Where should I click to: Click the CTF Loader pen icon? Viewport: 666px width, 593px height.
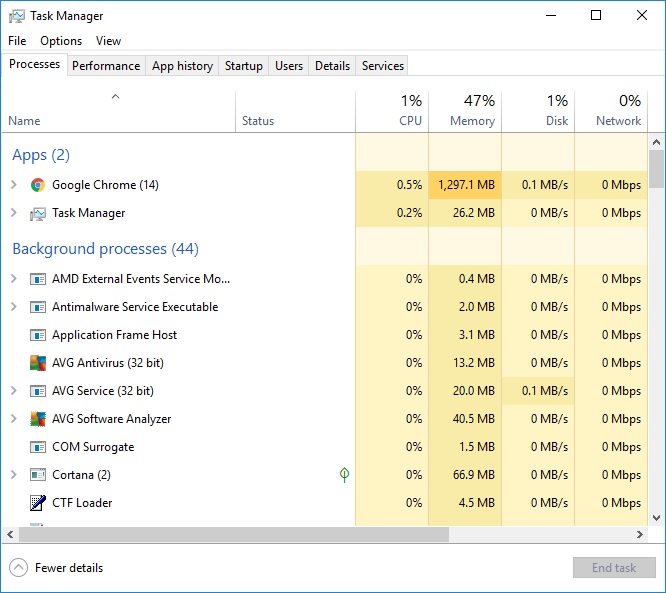38,503
